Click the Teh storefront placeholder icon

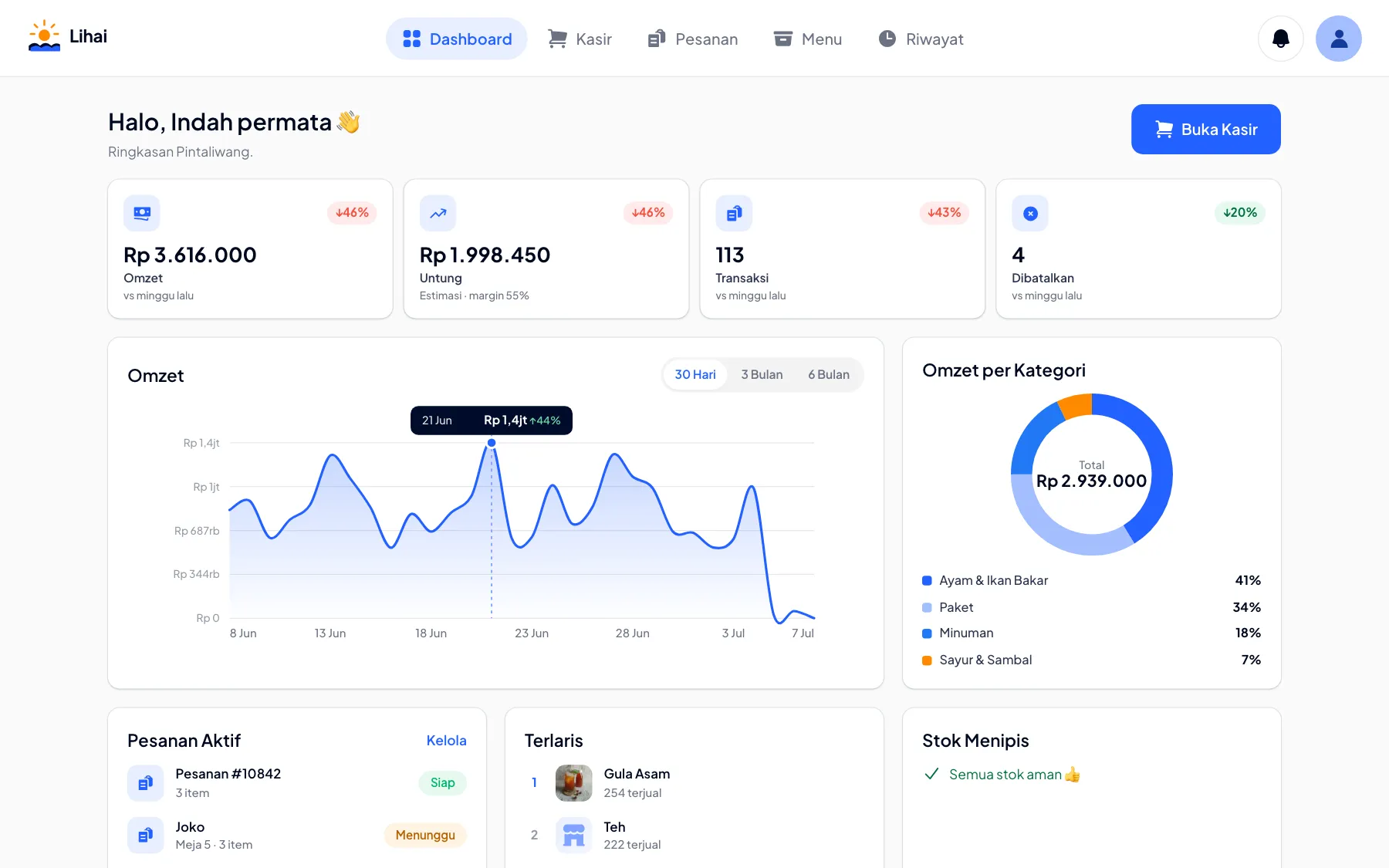(574, 835)
